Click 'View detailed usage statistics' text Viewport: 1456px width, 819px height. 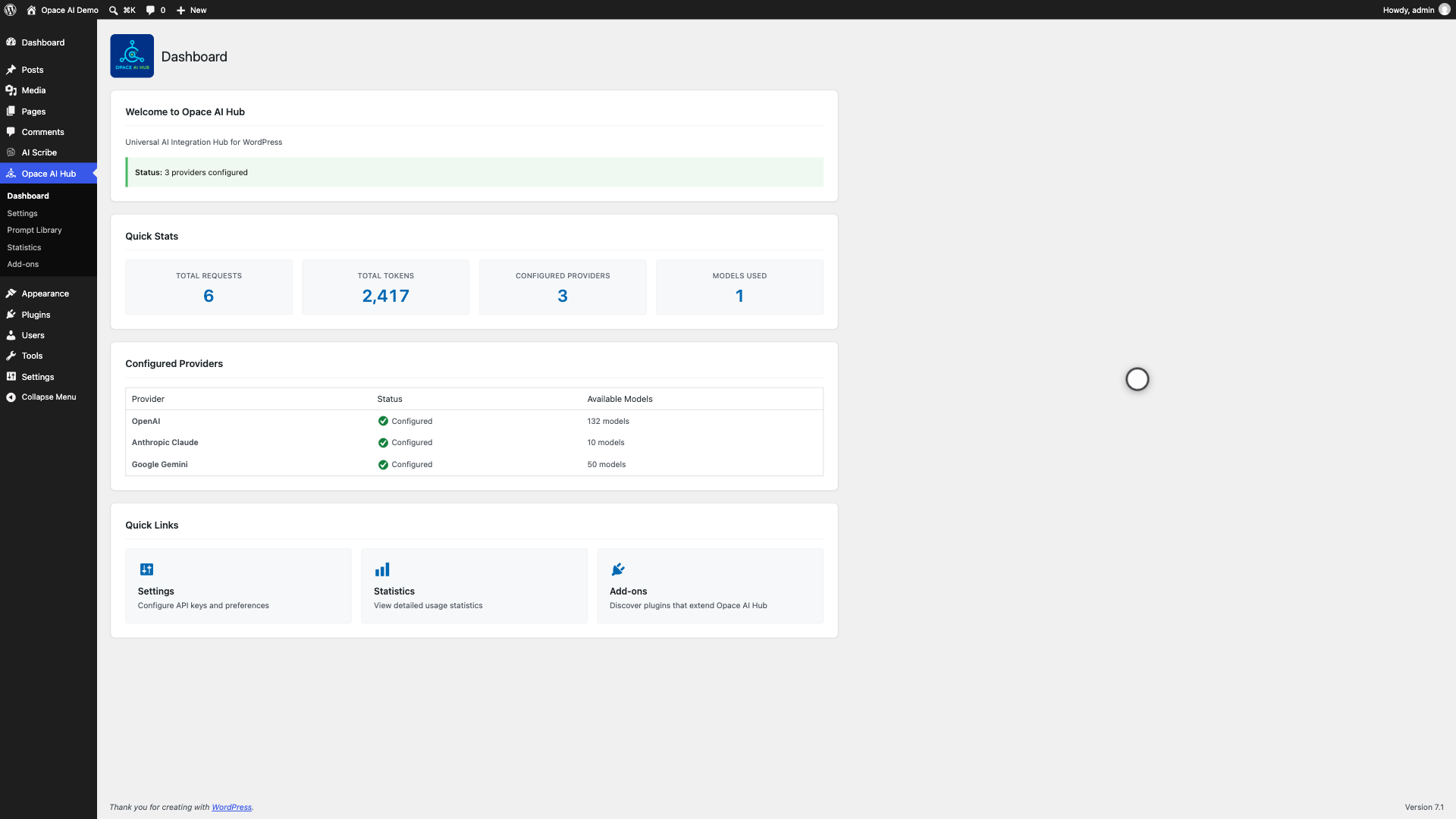[428, 606]
